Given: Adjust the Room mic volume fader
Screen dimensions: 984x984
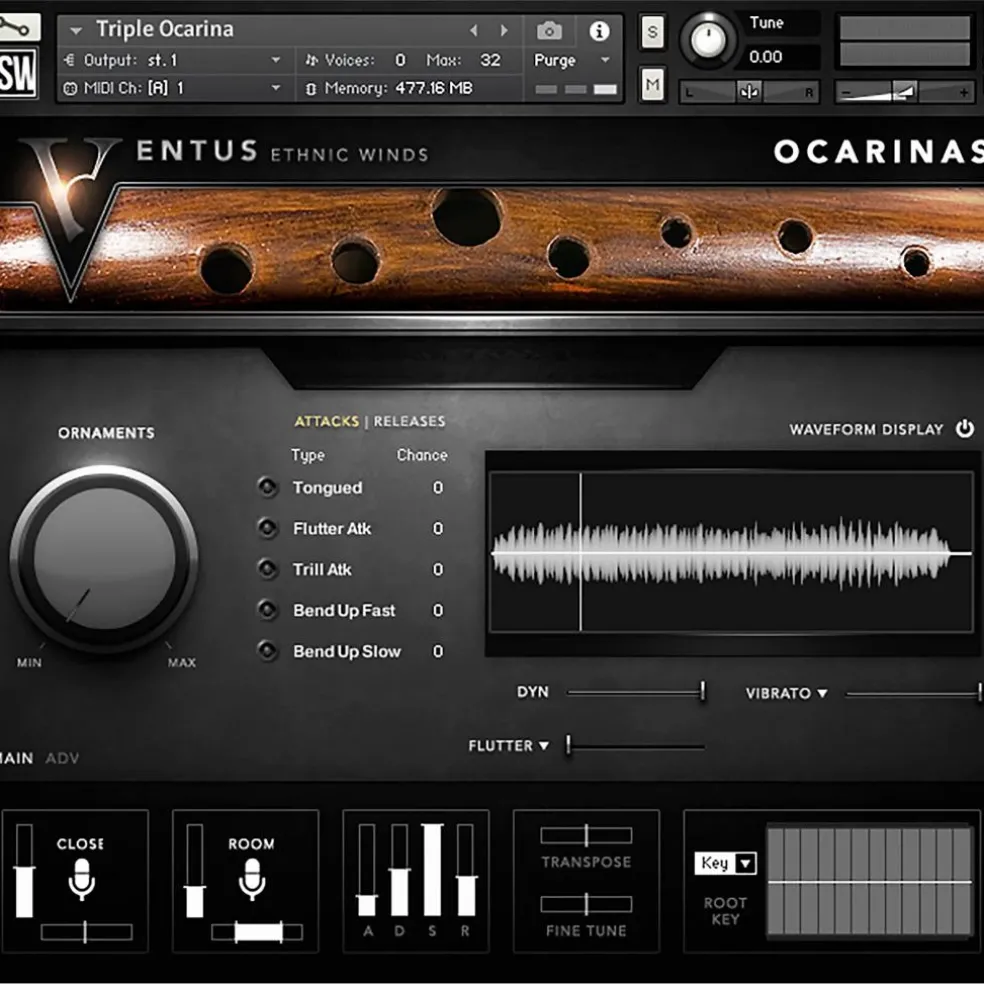Looking at the screenshot, I should coord(195,871).
